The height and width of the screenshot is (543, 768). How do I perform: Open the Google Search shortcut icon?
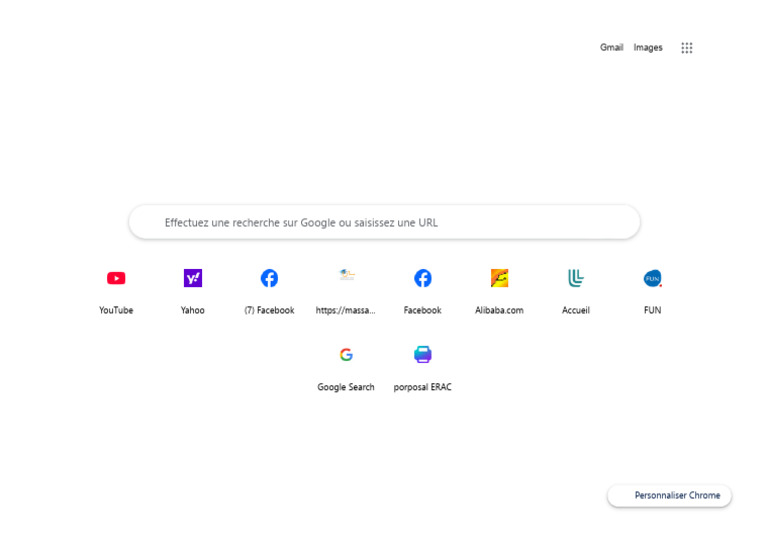346,355
